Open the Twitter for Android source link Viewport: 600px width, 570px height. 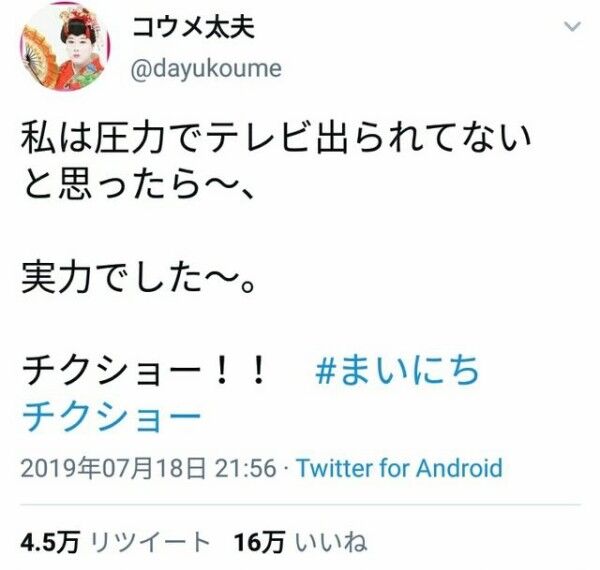point(399,468)
